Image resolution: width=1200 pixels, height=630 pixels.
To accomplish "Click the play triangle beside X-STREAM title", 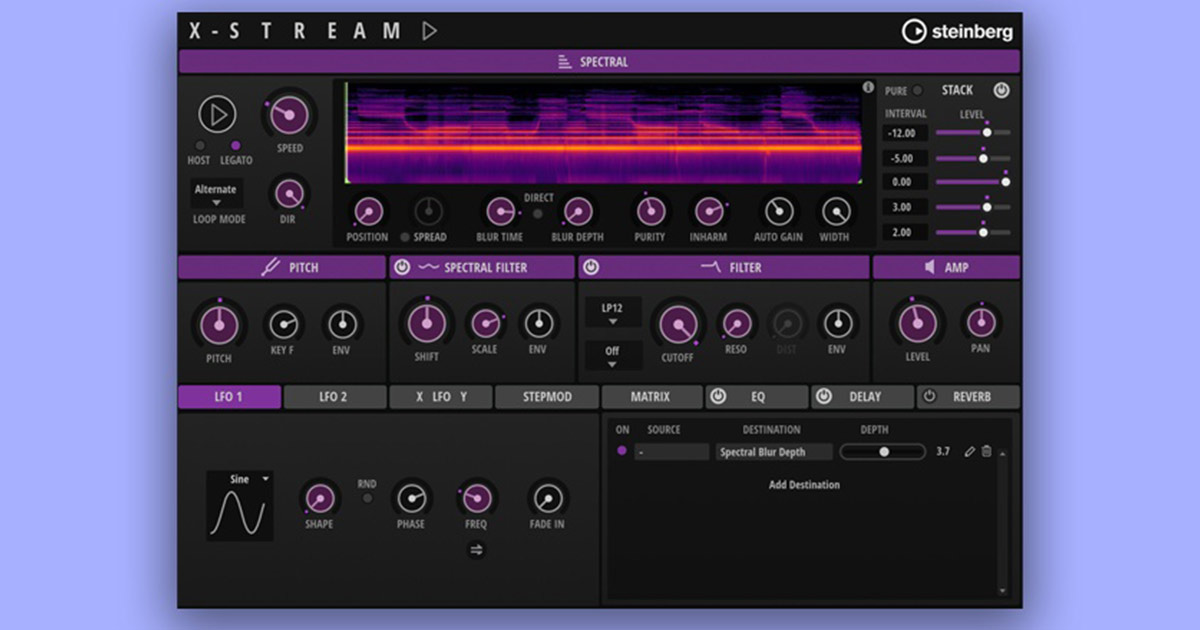I will coord(430,31).
